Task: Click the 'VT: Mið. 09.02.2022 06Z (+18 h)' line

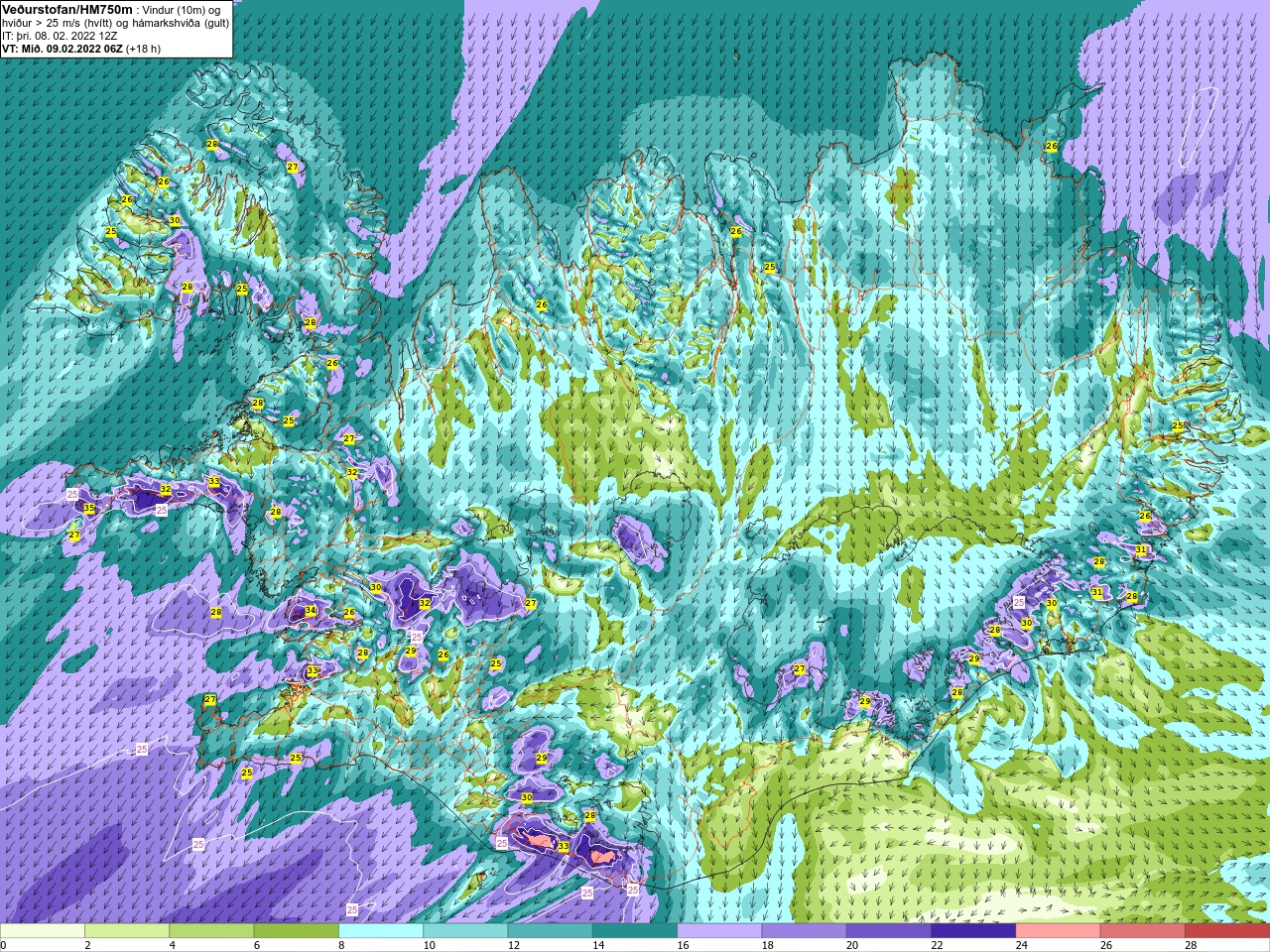Action: pyautogui.click(x=81, y=49)
